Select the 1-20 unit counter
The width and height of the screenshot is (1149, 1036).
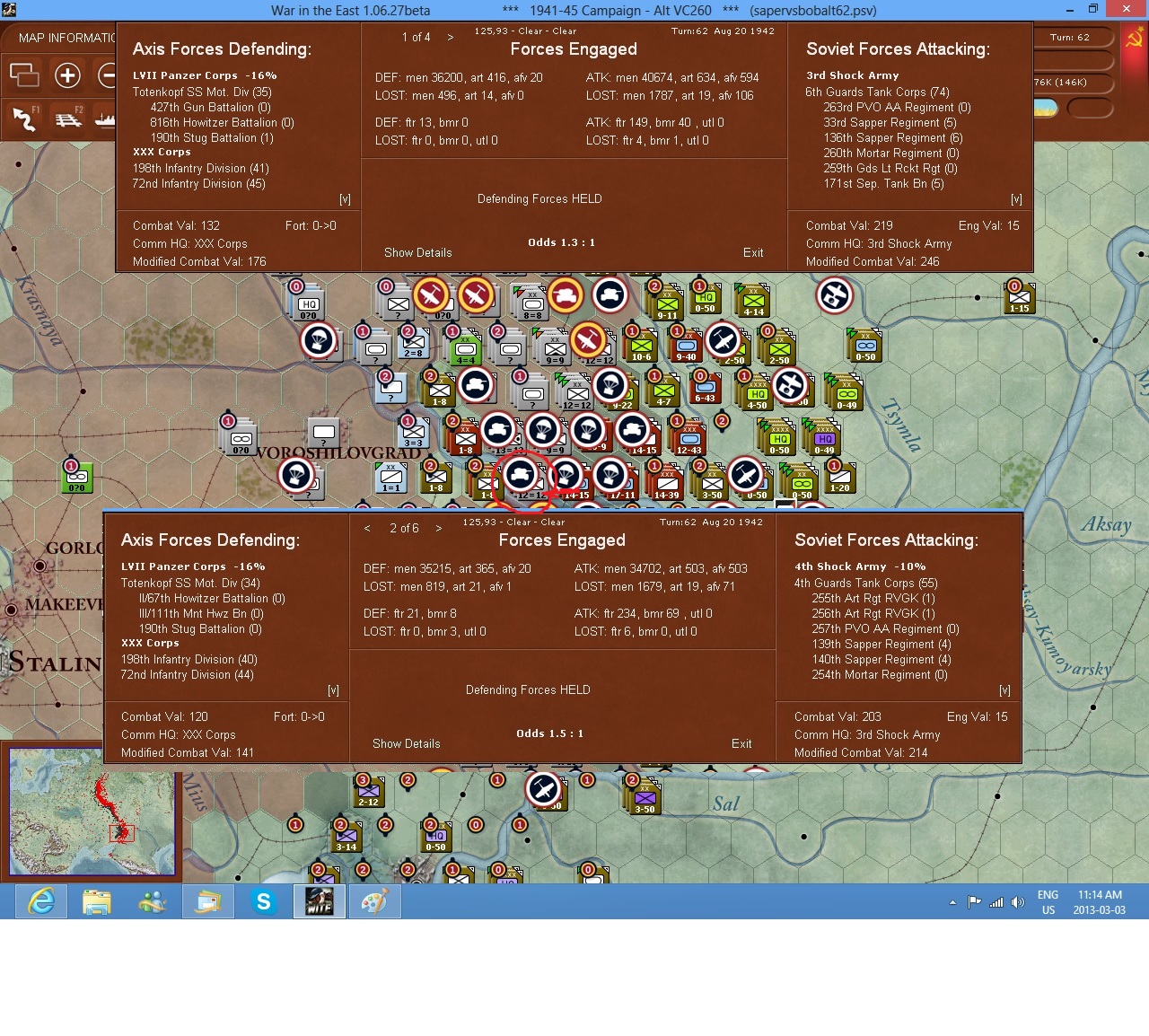tap(840, 478)
